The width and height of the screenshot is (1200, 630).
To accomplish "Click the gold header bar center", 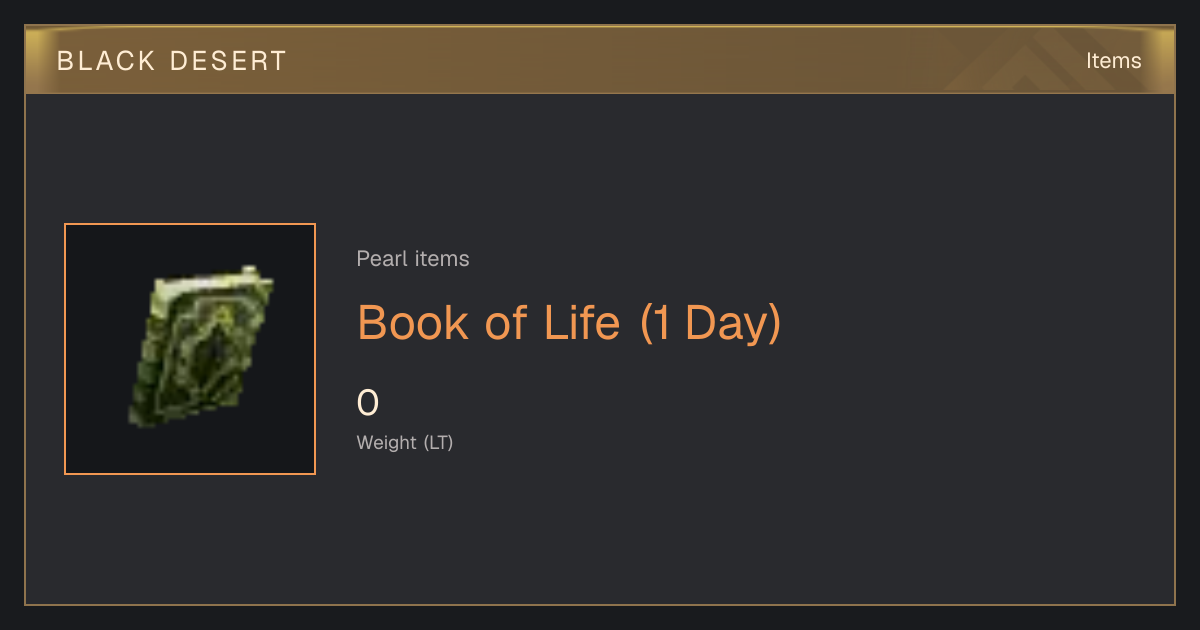I will tap(600, 60).
